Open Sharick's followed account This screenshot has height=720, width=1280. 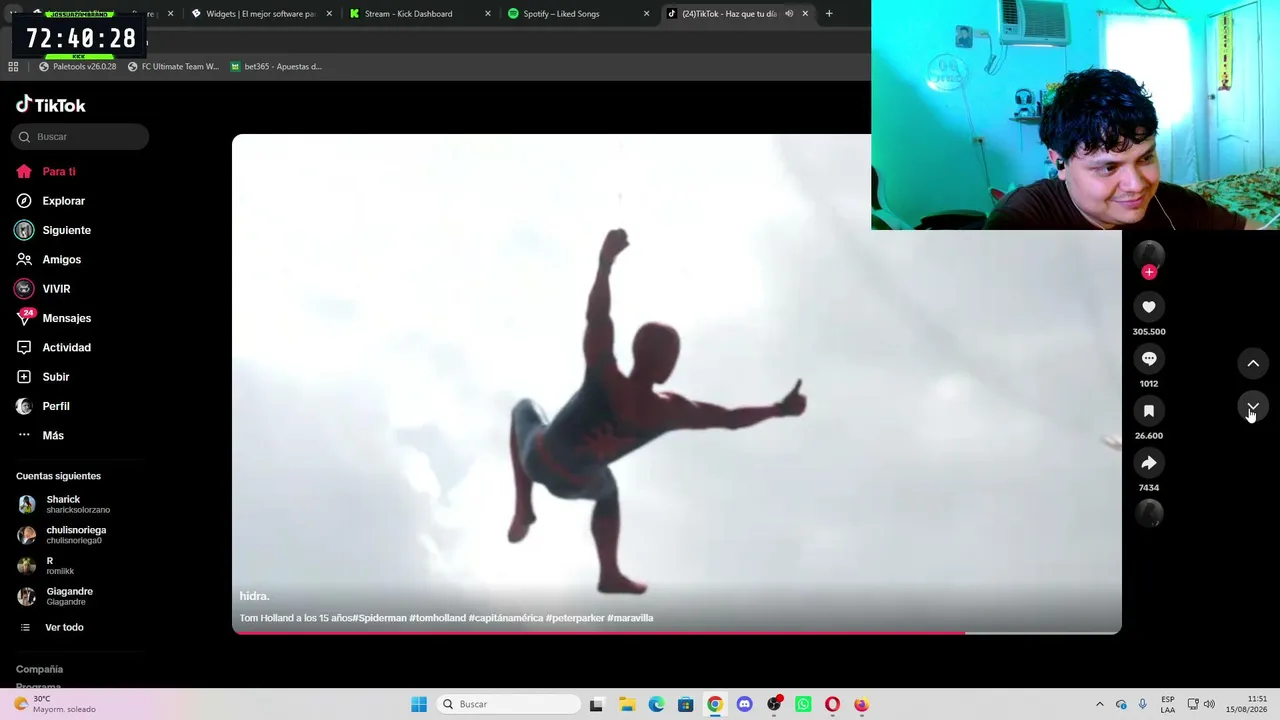click(x=63, y=504)
